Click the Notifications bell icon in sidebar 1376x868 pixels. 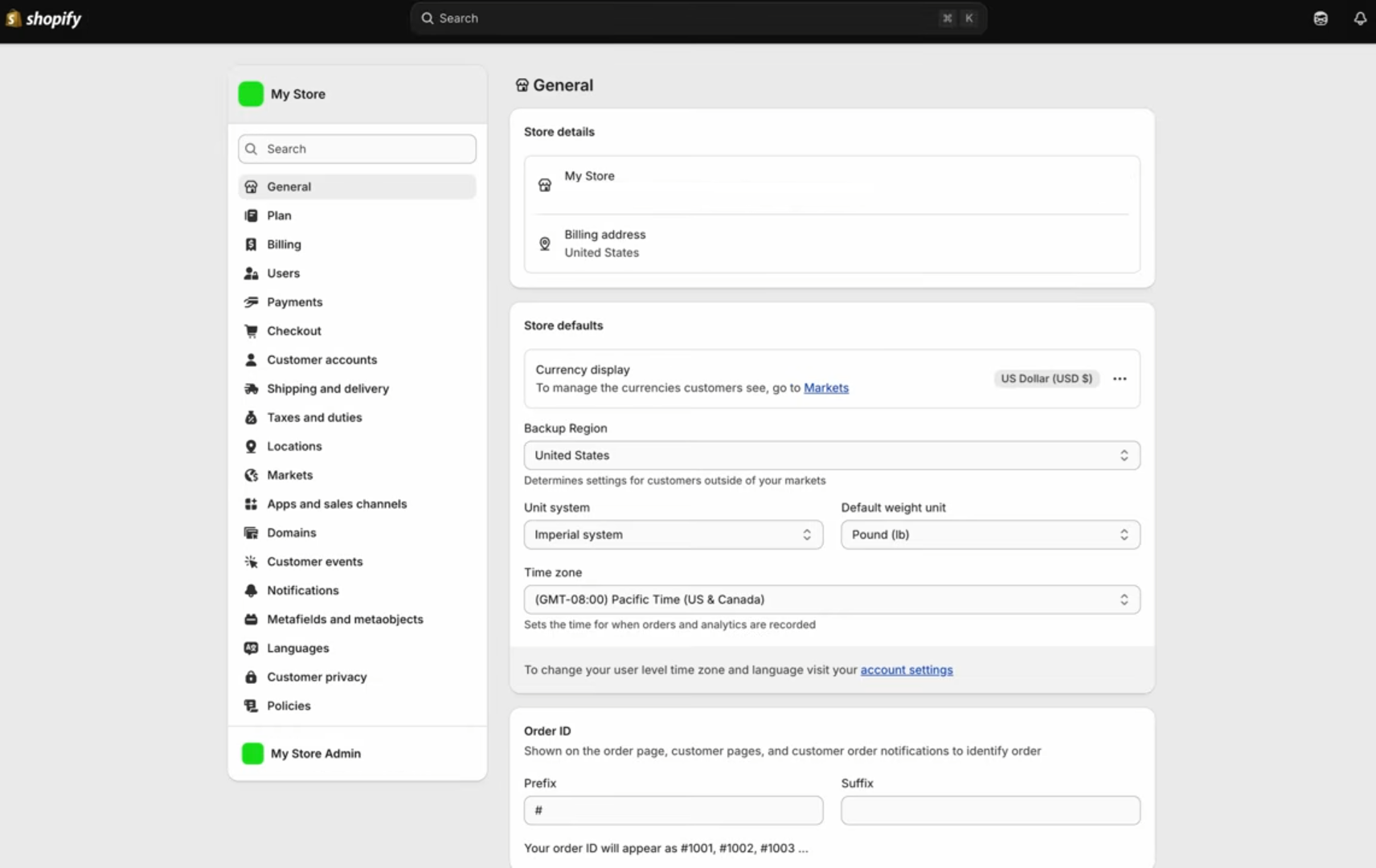click(251, 591)
